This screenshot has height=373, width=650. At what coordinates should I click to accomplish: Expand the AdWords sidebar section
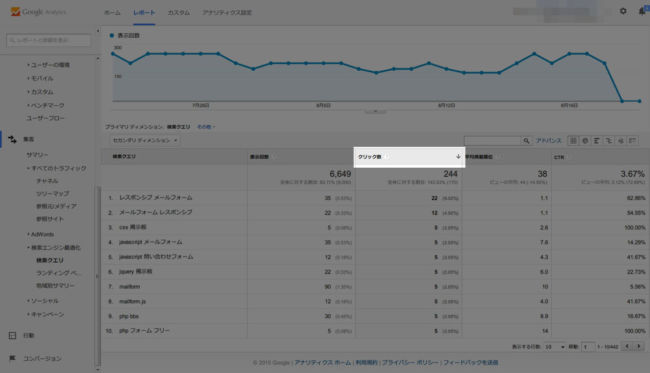point(41,234)
